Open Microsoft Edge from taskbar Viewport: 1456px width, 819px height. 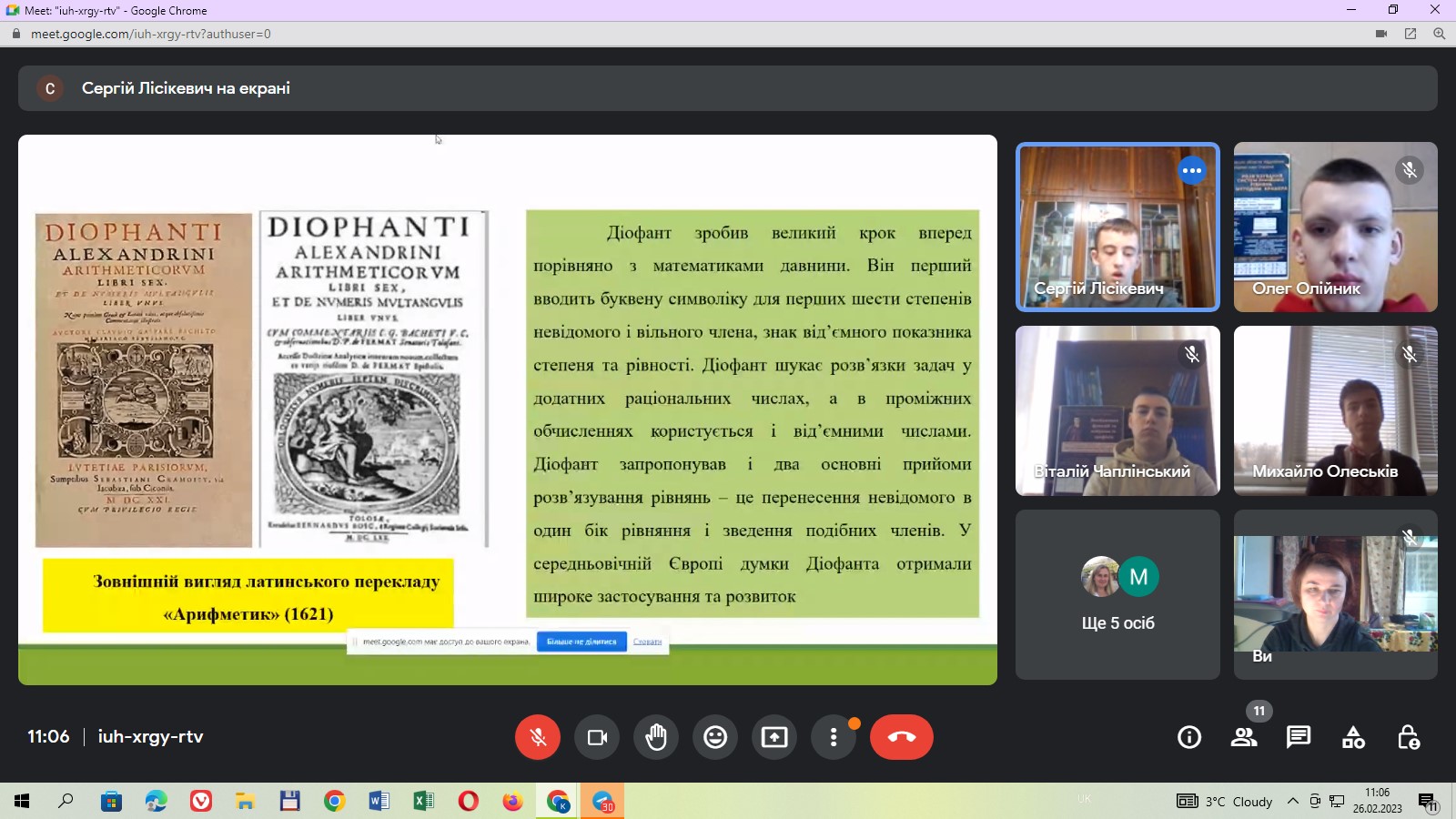click(156, 801)
